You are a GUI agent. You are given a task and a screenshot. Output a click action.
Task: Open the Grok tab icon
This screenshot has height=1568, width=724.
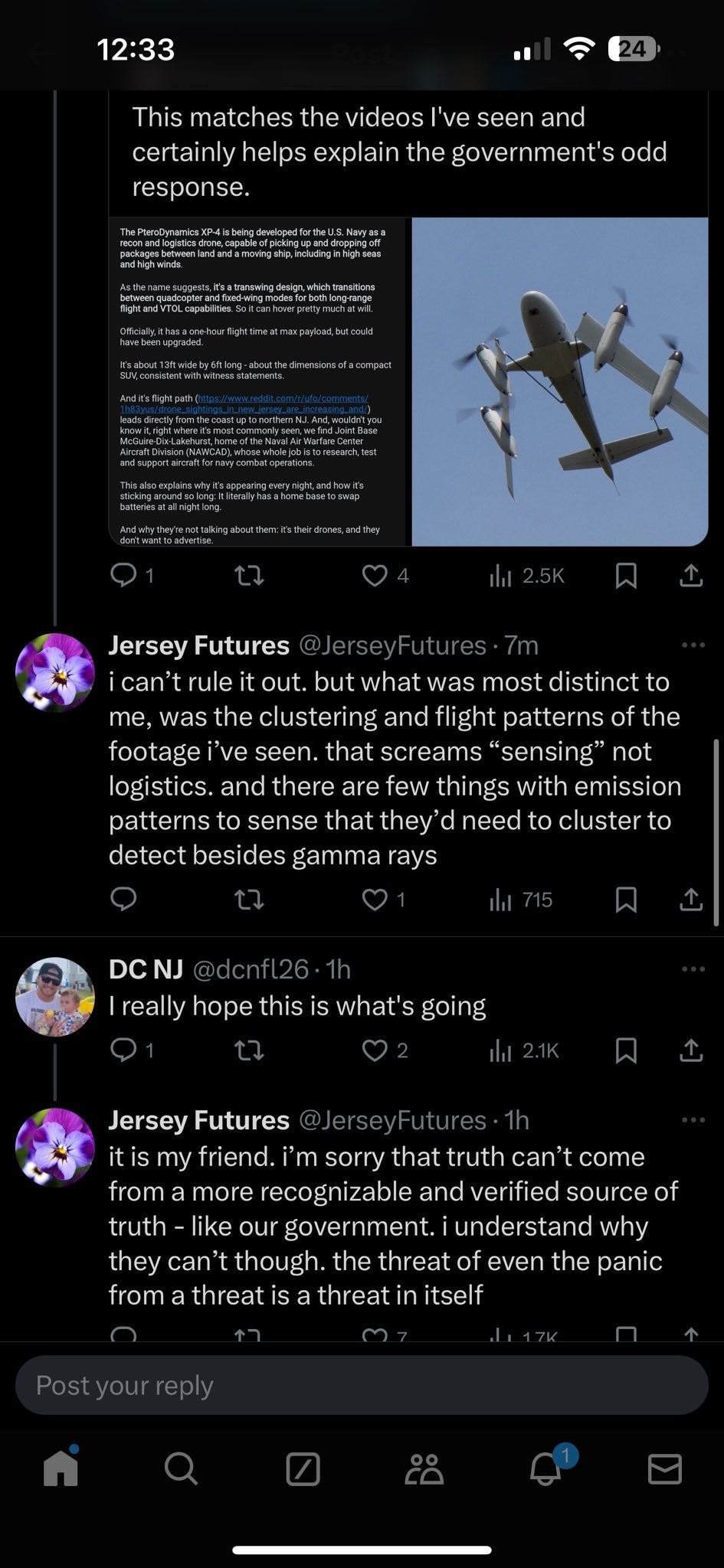pos(303,1468)
